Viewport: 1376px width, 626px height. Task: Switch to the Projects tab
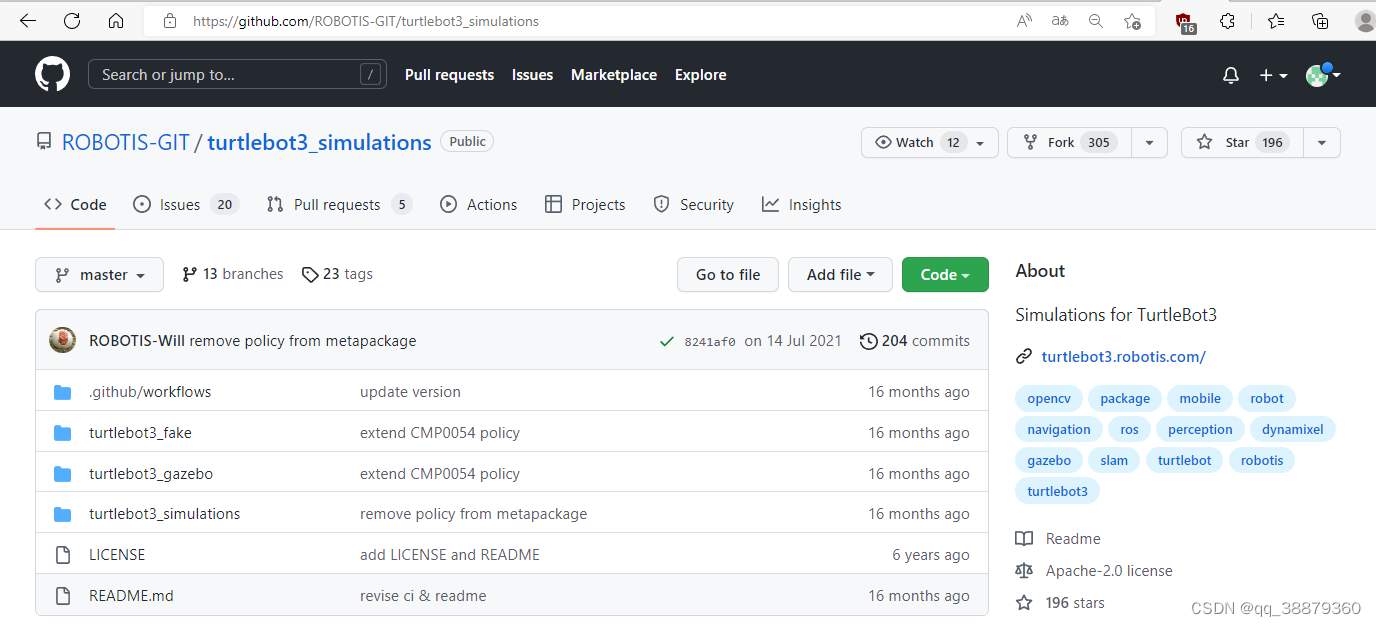pos(585,205)
